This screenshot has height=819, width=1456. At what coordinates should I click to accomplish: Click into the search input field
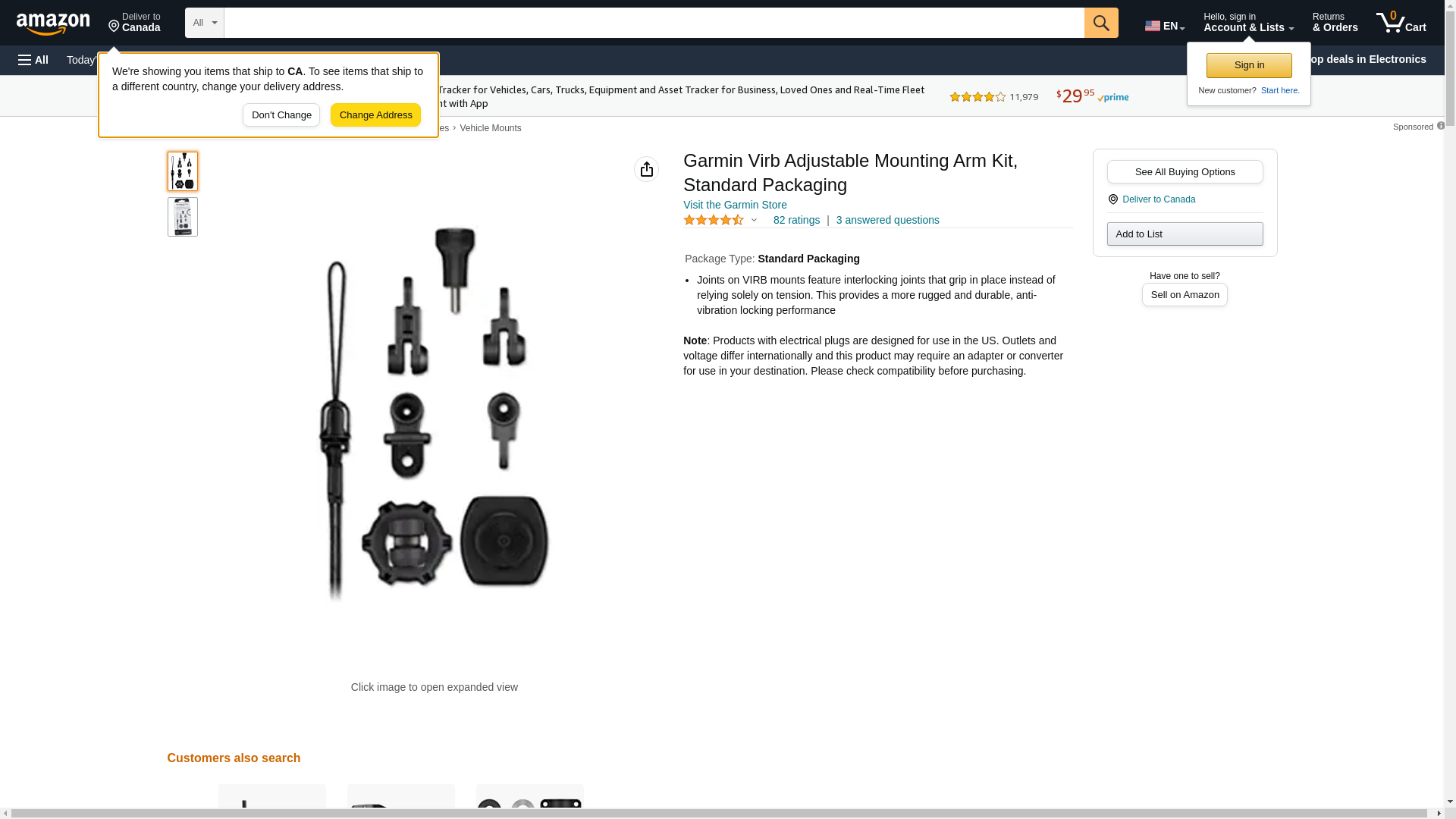[x=654, y=23]
